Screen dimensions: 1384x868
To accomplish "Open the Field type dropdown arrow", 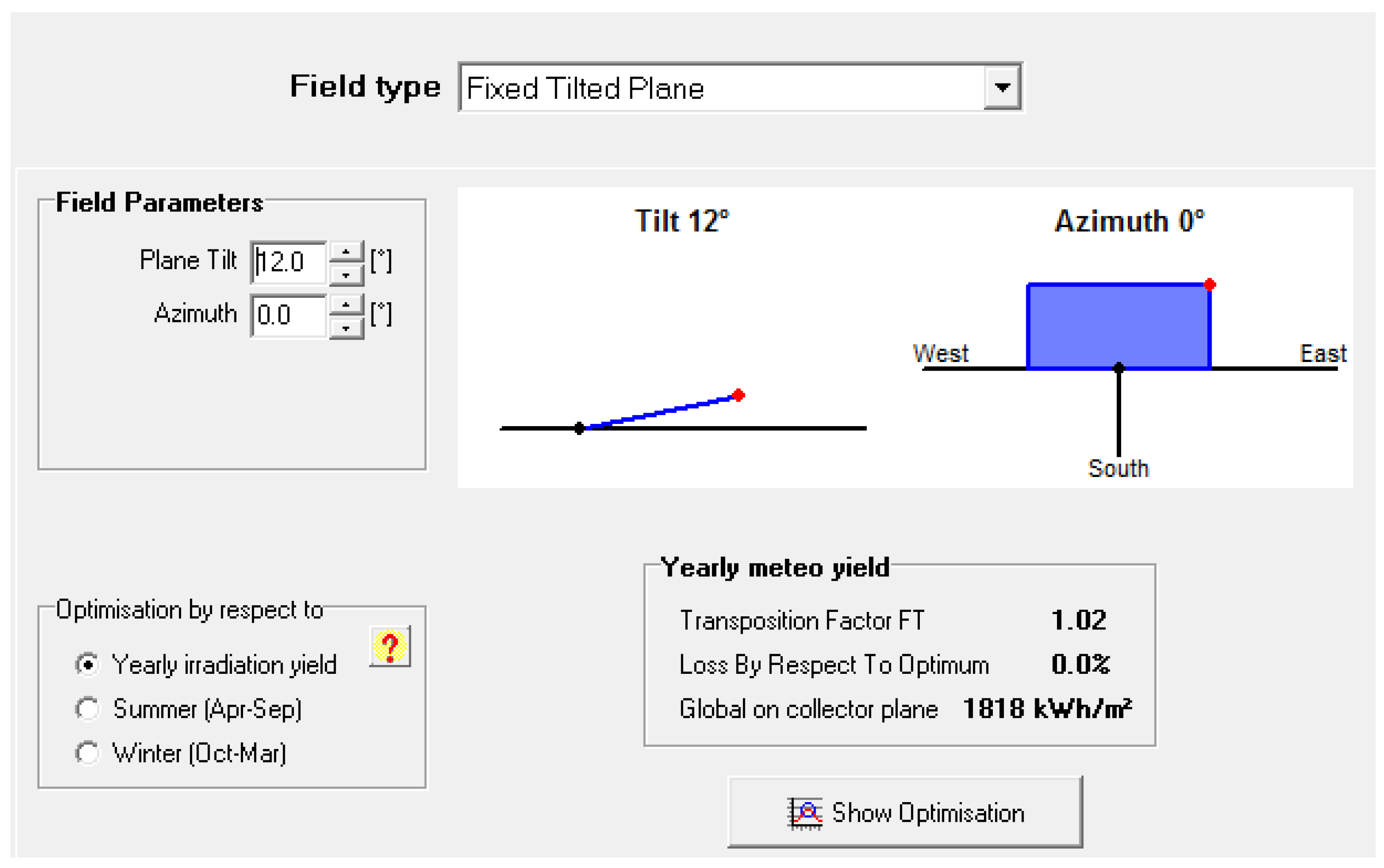I will 1002,88.
